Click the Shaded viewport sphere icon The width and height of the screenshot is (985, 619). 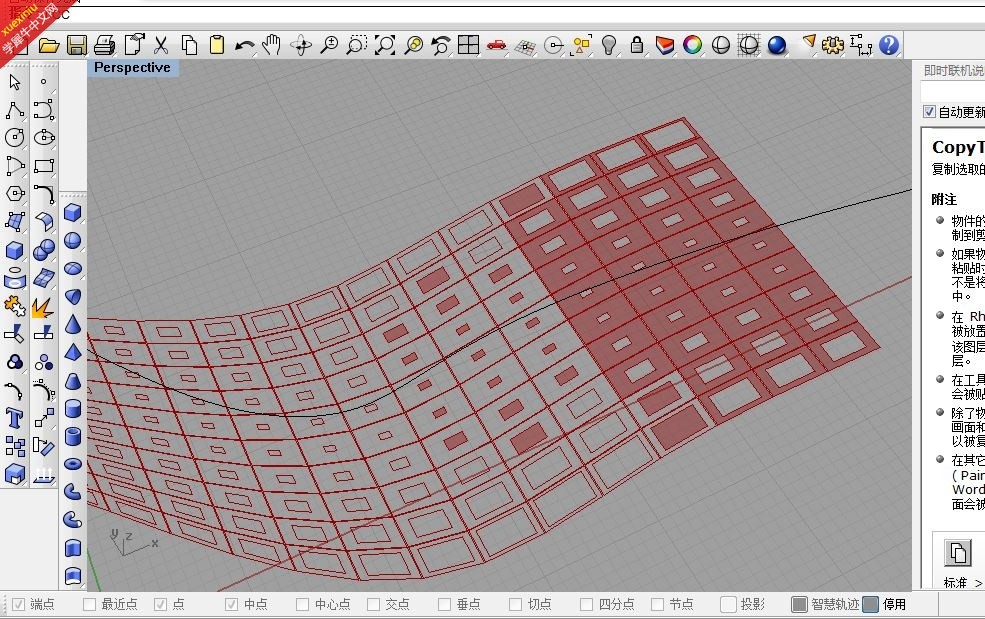click(x=721, y=45)
